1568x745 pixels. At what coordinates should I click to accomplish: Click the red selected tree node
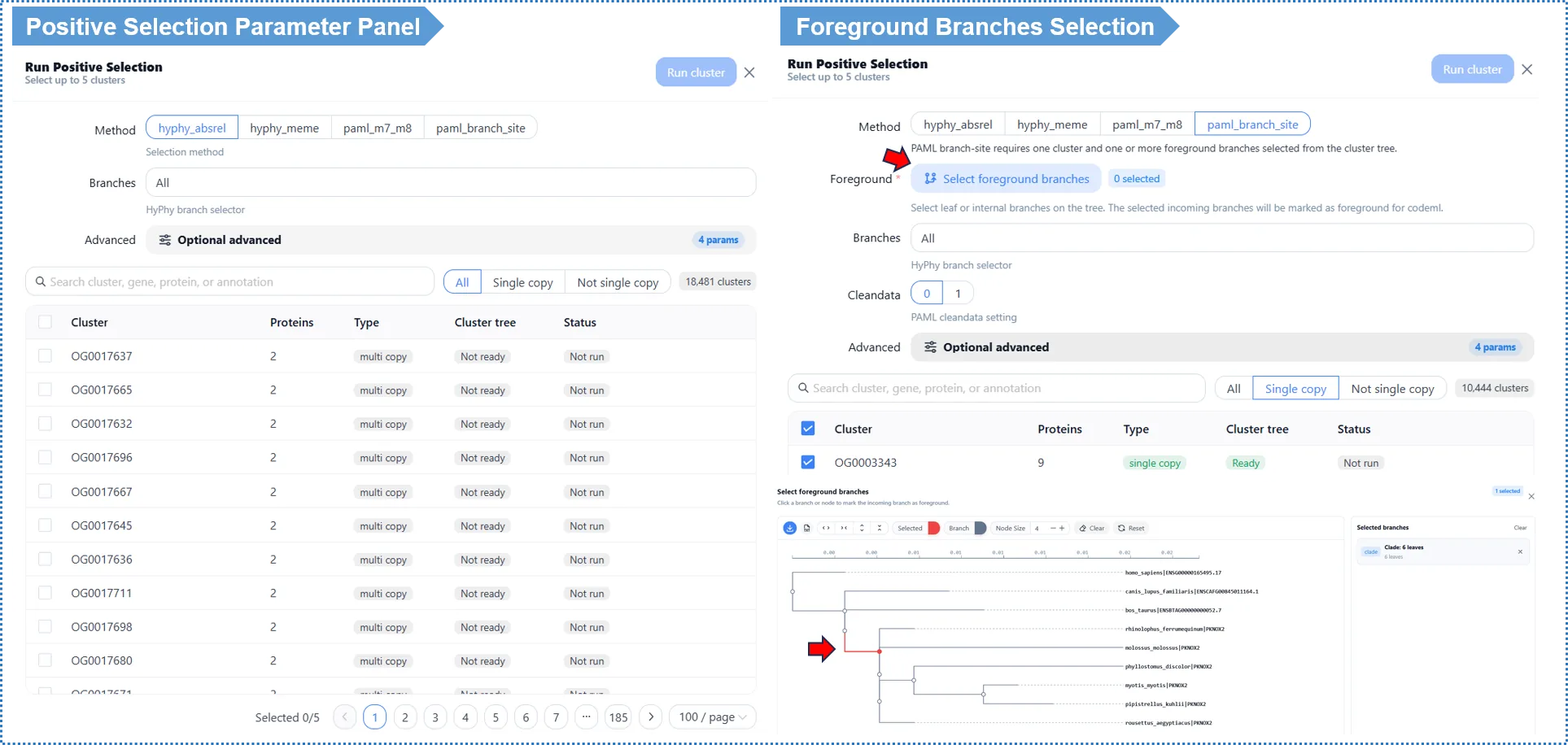pyautogui.click(x=880, y=651)
